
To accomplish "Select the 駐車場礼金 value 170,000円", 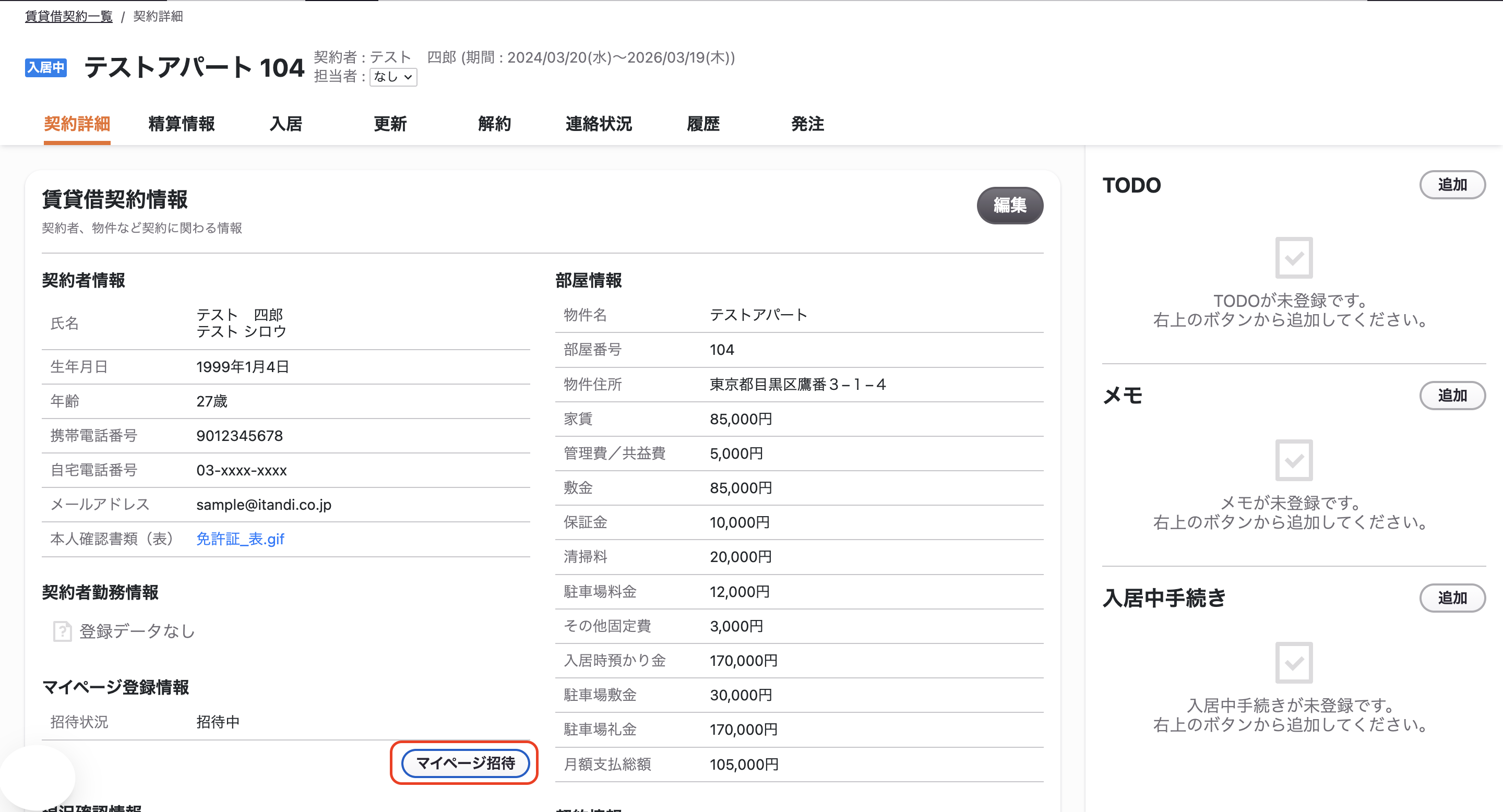I will point(743,729).
